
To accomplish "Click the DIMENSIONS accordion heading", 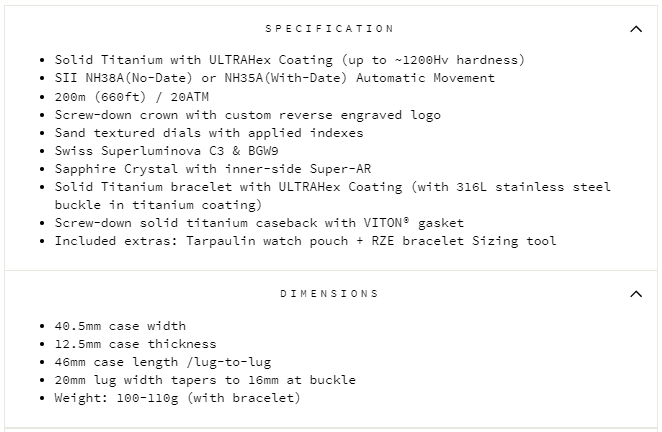I will pyautogui.click(x=329, y=294).
